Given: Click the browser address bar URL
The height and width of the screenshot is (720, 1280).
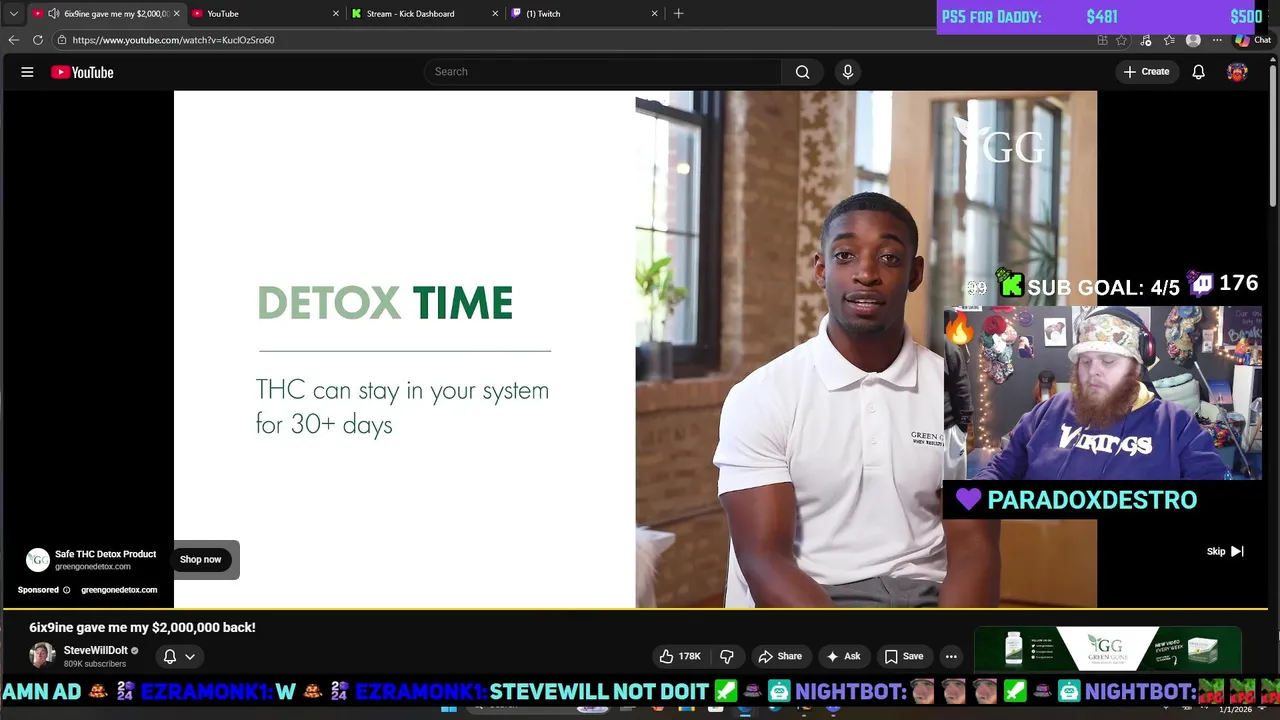Looking at the screenshot, I should [173, 40].
